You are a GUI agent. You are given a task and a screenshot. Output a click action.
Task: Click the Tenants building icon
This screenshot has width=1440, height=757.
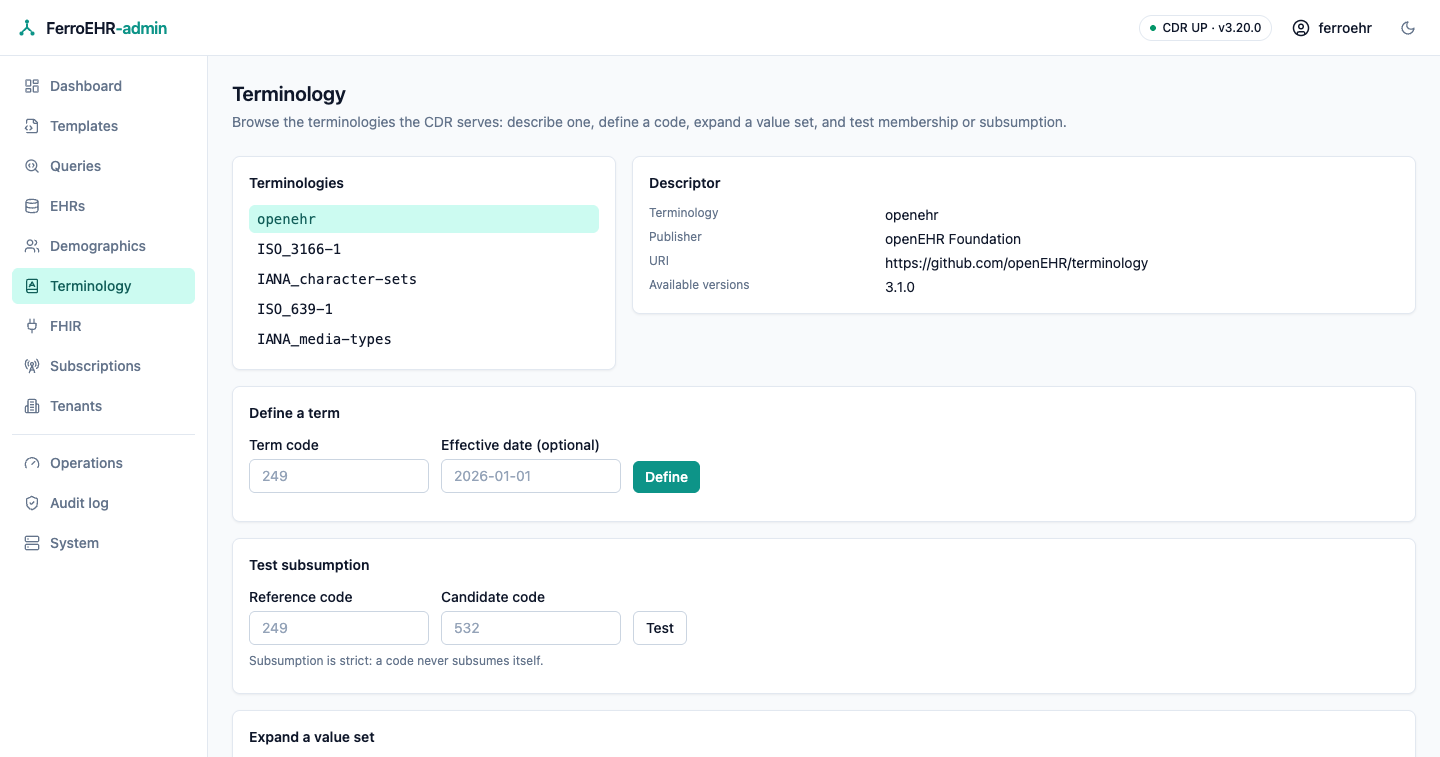32,406
